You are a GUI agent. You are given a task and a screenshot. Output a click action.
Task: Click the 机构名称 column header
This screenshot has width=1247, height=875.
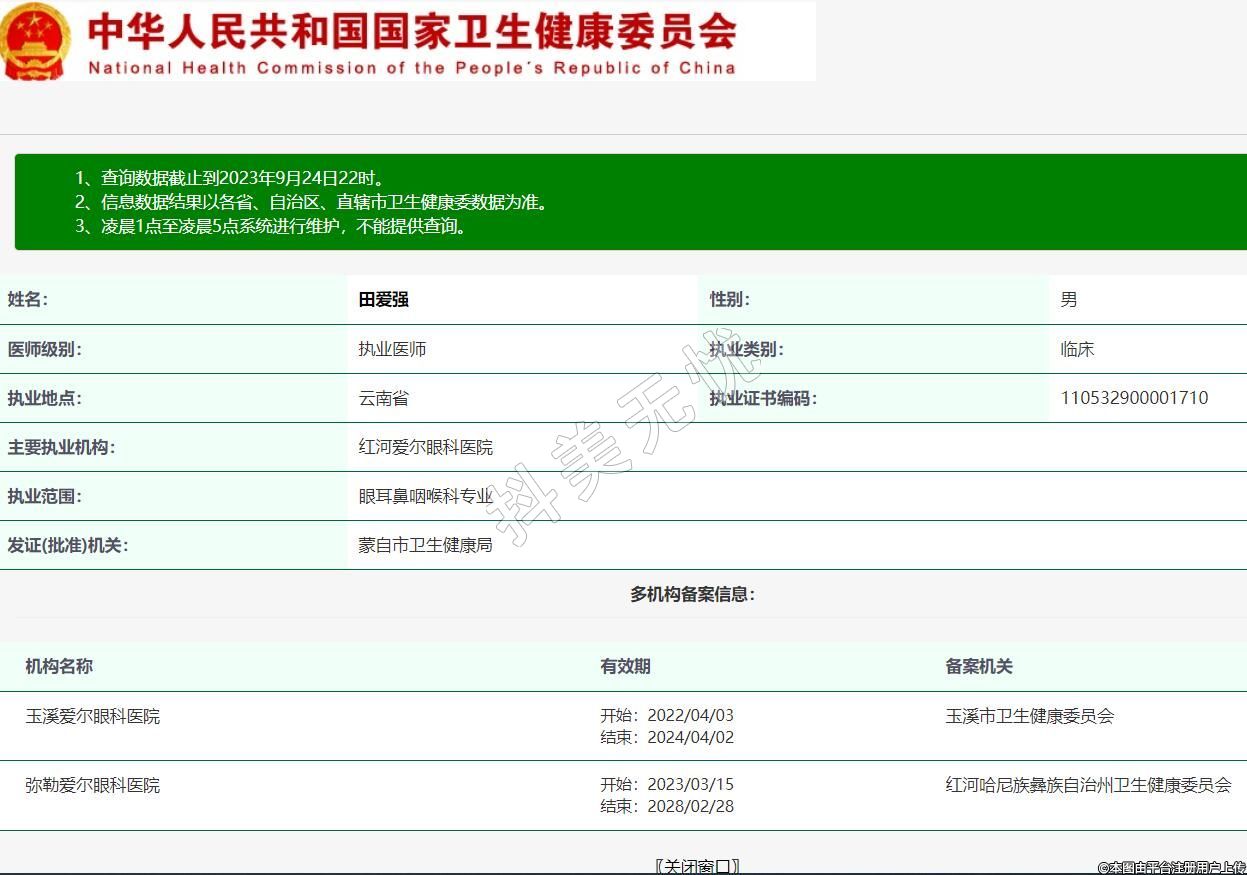59,667
